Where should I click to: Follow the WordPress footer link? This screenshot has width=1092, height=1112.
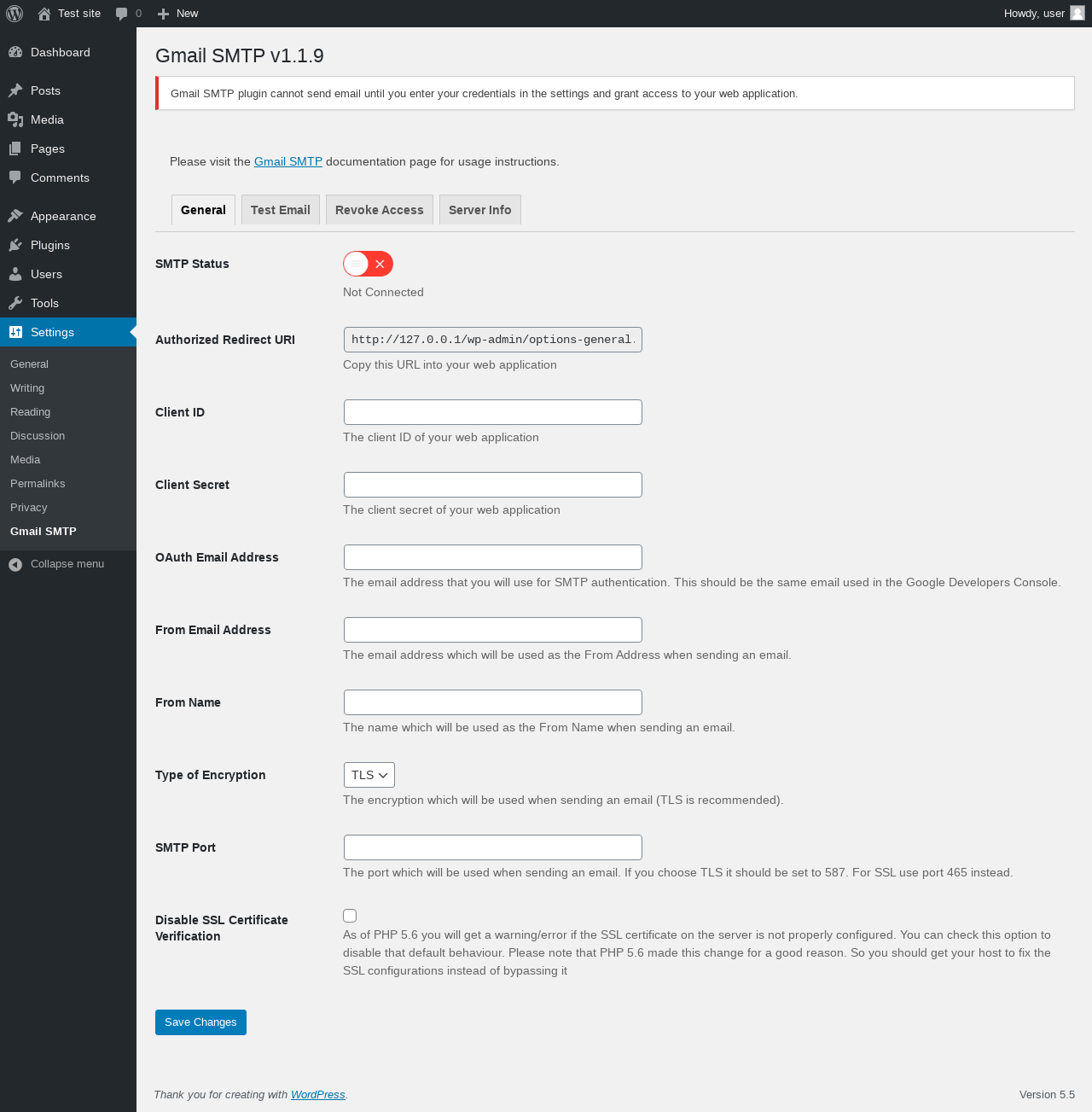[318, 1095]
